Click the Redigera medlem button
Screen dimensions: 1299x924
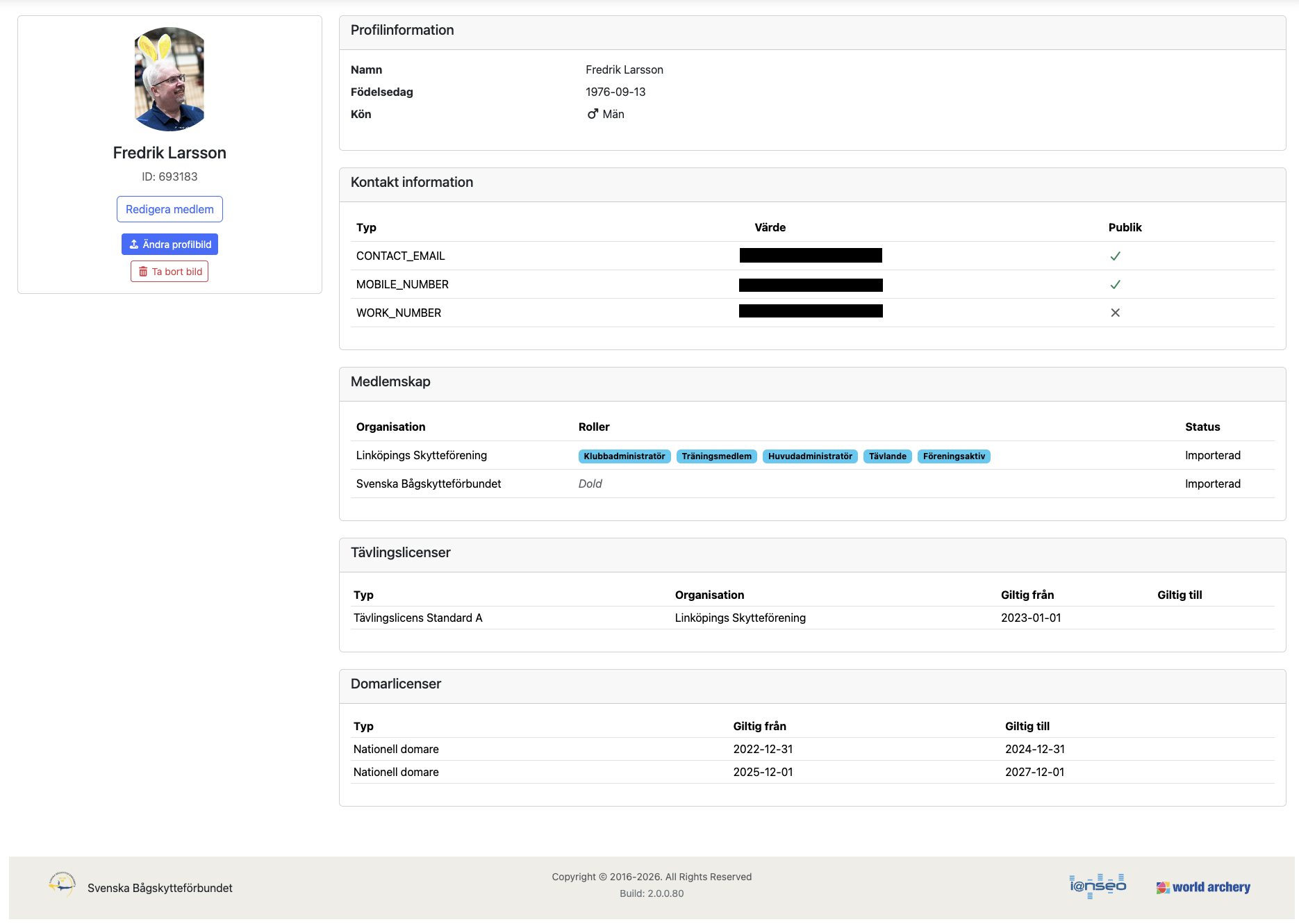click(x=169, y=209)
